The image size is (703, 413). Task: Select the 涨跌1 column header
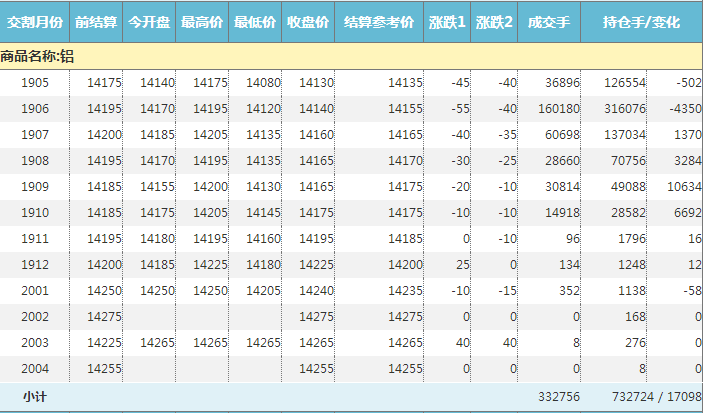447,21
